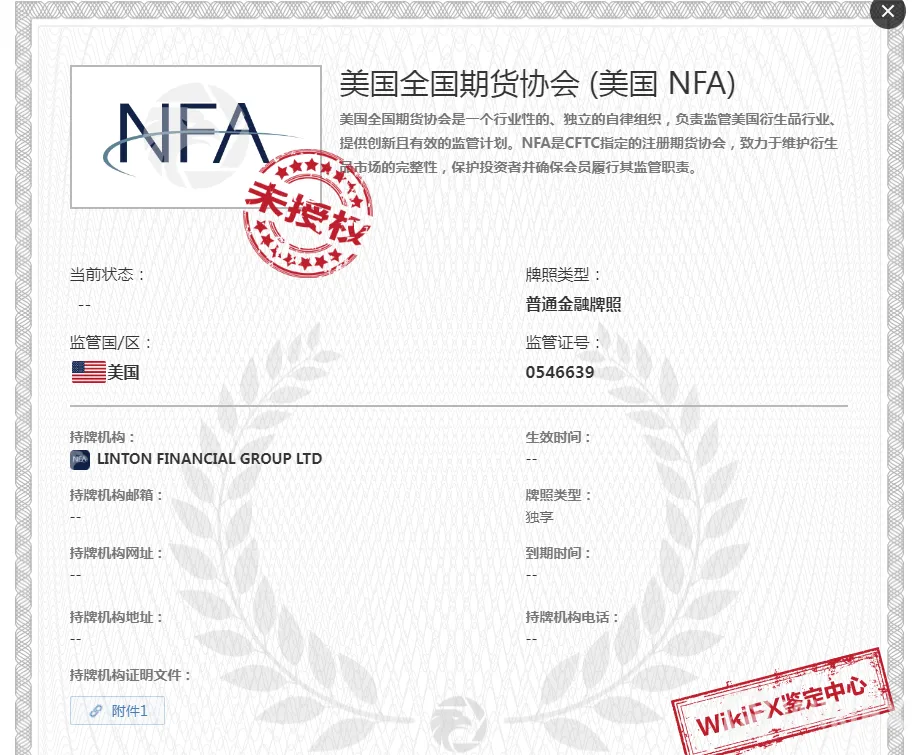Select regulatory number 0546639

(560, 372)
